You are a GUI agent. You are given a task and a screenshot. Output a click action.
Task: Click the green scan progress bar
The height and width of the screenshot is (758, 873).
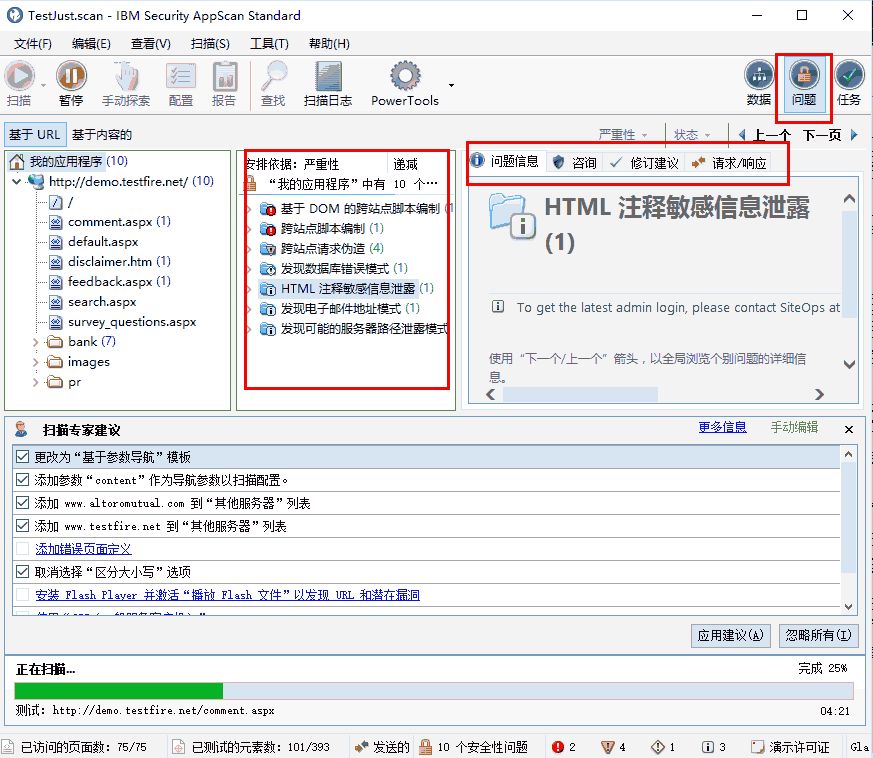pos(119,691)
